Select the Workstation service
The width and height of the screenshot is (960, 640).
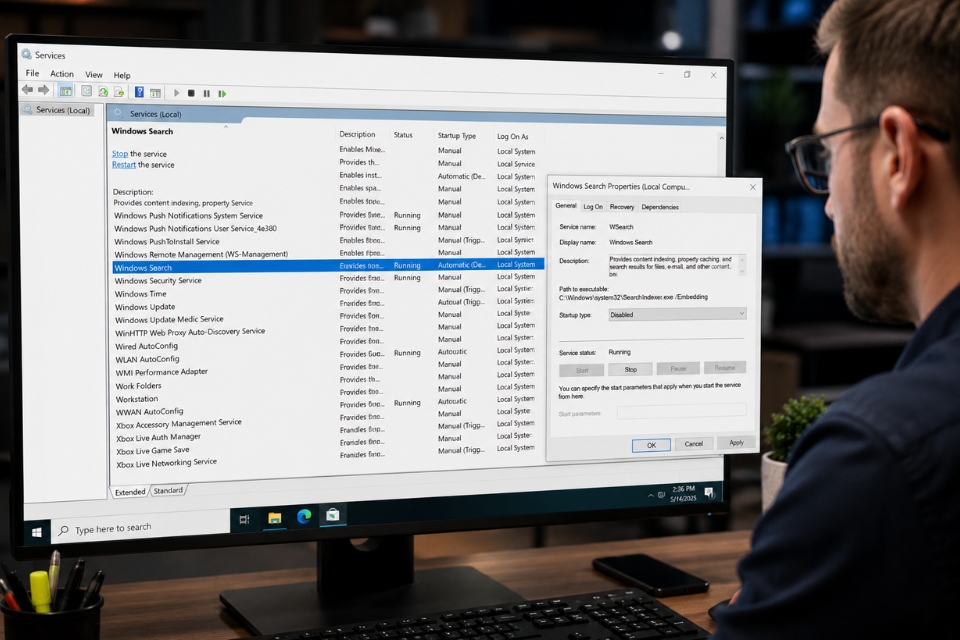(x=137, y=399)
